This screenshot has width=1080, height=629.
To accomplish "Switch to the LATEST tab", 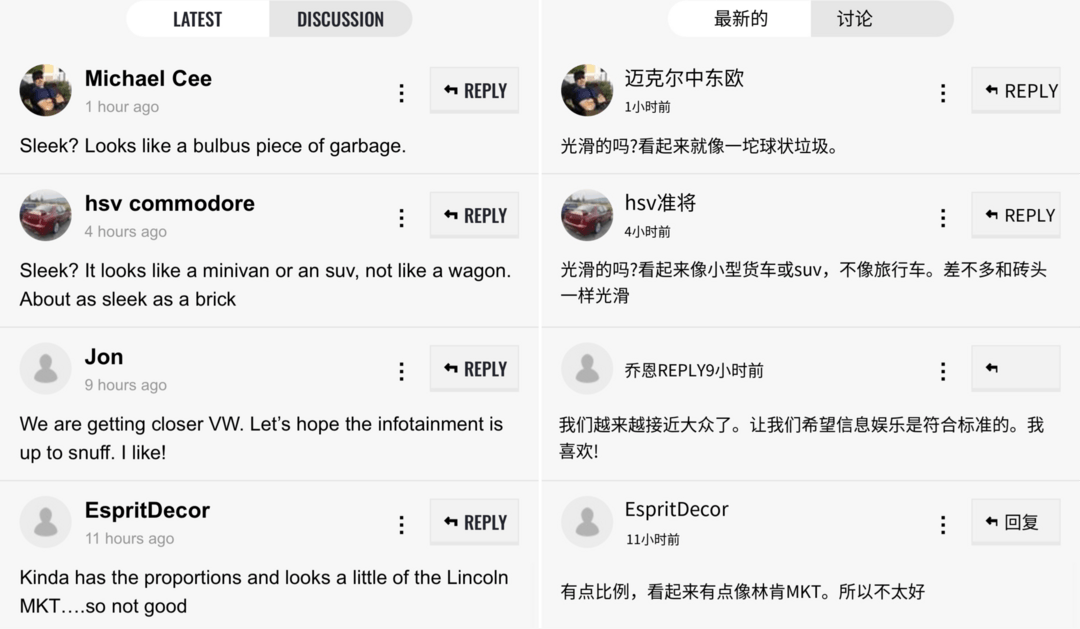I will coord(198,19).
